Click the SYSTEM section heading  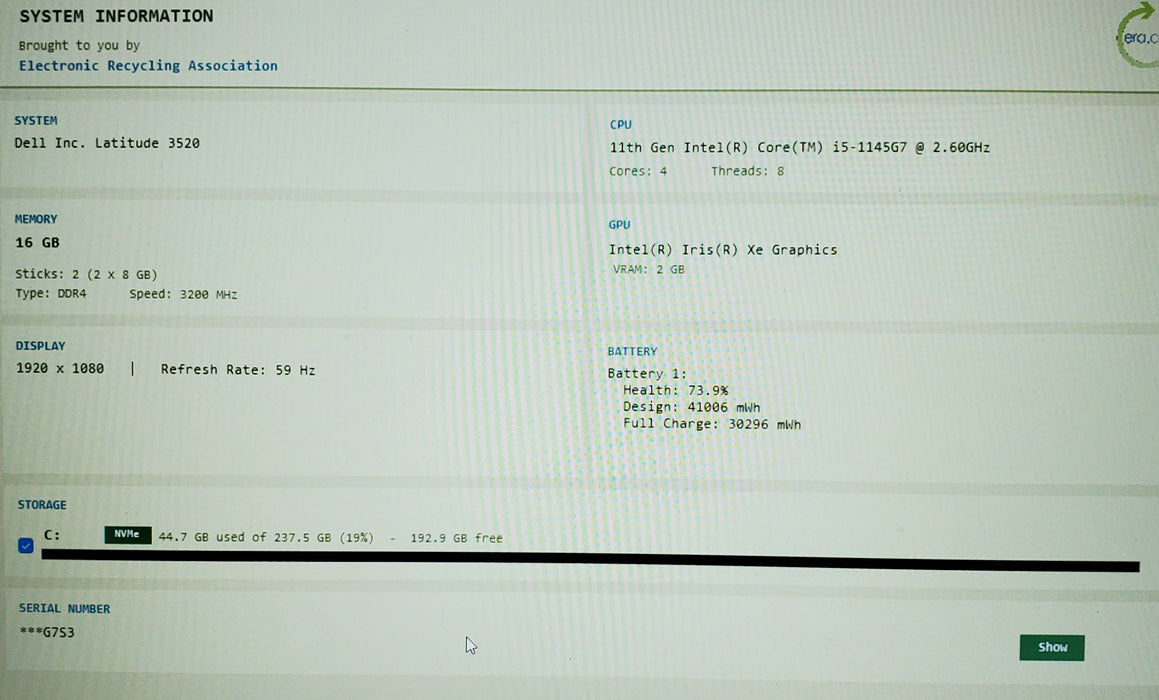tap(35, 120)
